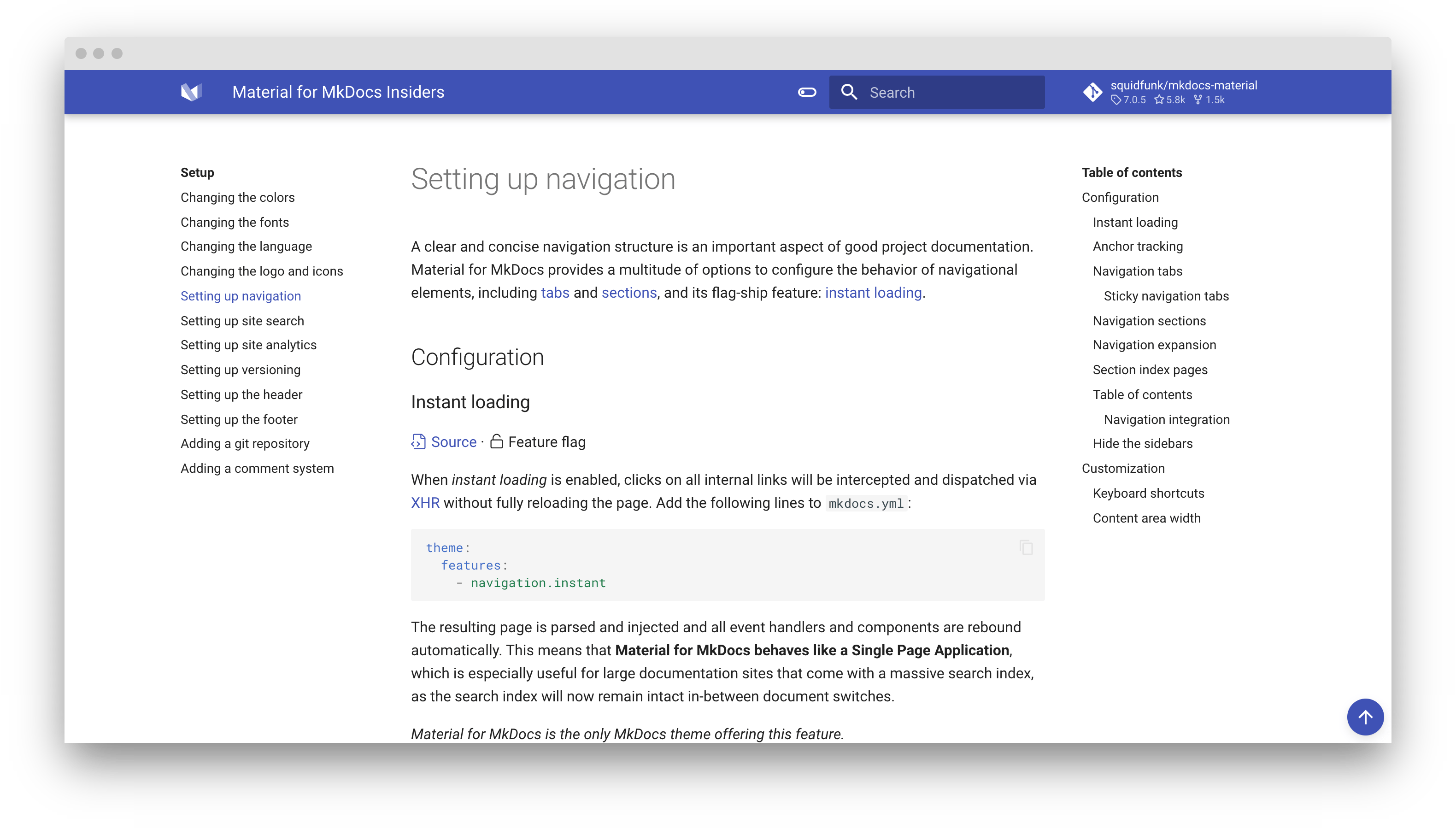
Task: Open Setting up site search in sidebar
Action: coord(242,321)
